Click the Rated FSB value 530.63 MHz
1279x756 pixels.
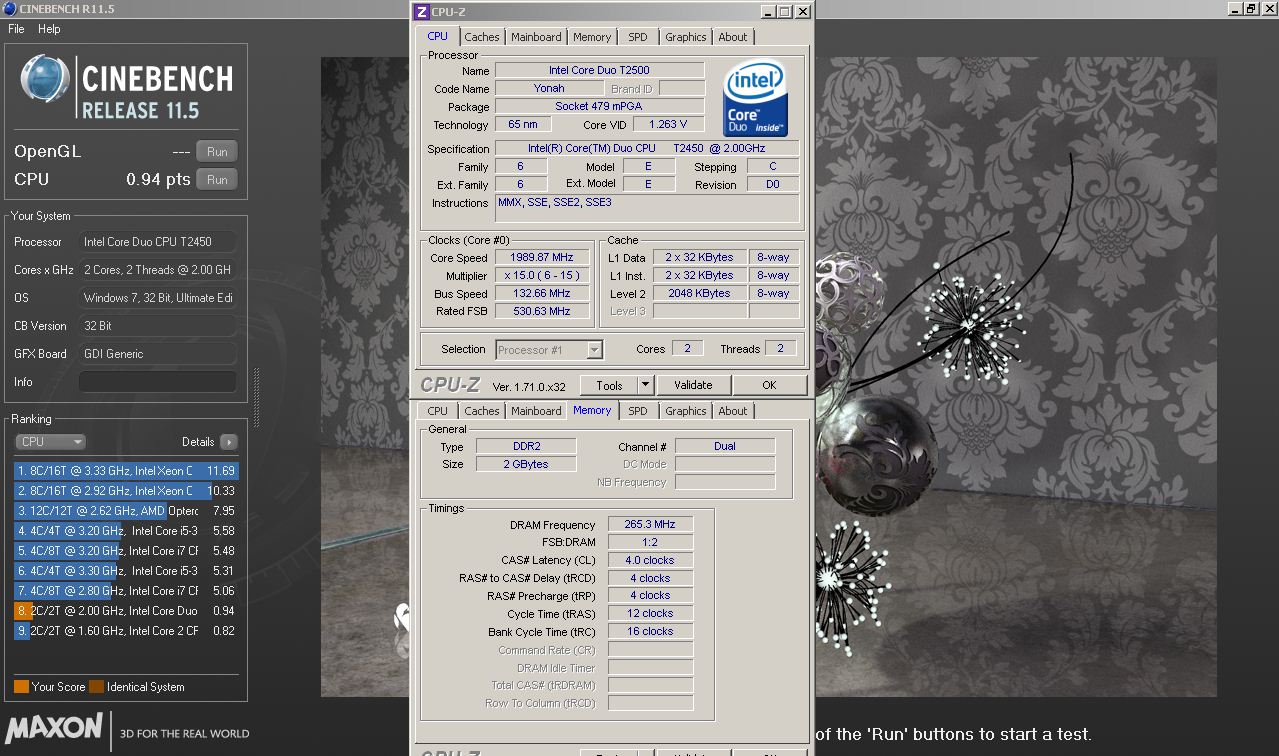[x=541, y=312]
